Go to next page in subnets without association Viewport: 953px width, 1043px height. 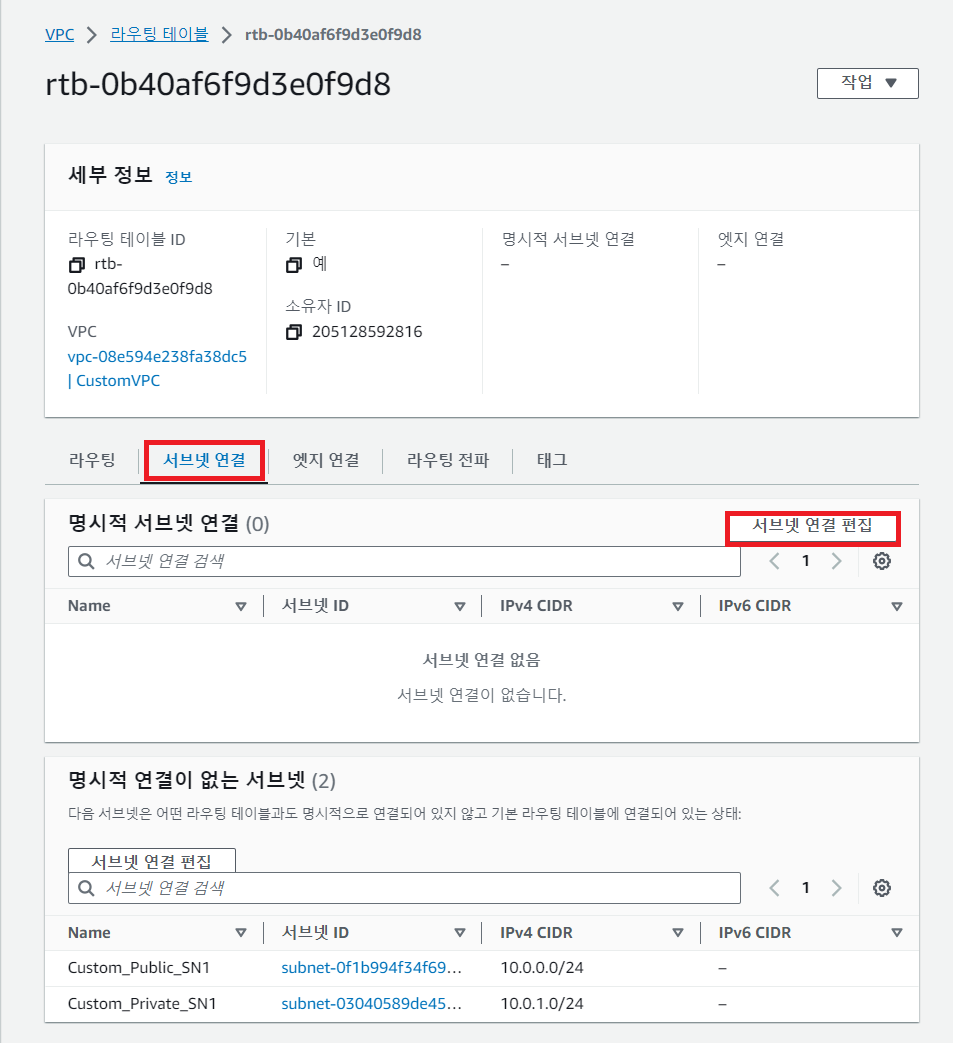[837, 887]
